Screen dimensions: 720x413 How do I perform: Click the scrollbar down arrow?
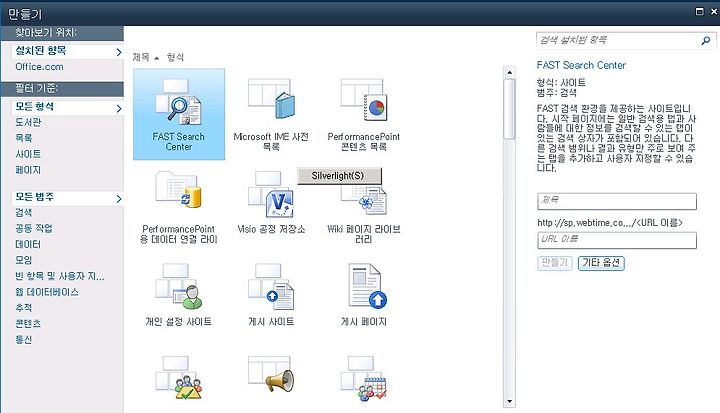pos(509,402)
